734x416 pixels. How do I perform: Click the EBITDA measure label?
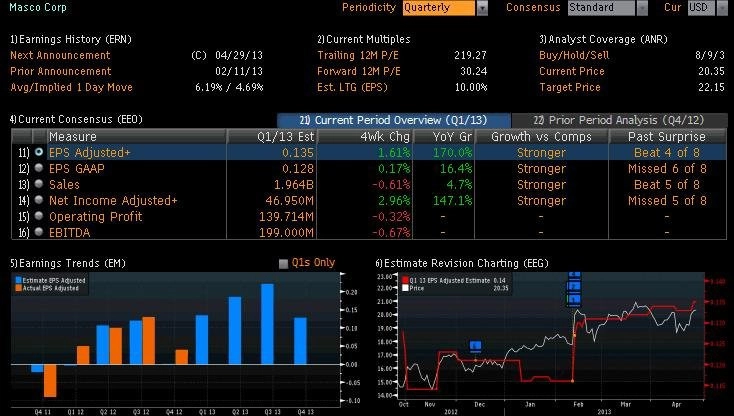[69, 232]
